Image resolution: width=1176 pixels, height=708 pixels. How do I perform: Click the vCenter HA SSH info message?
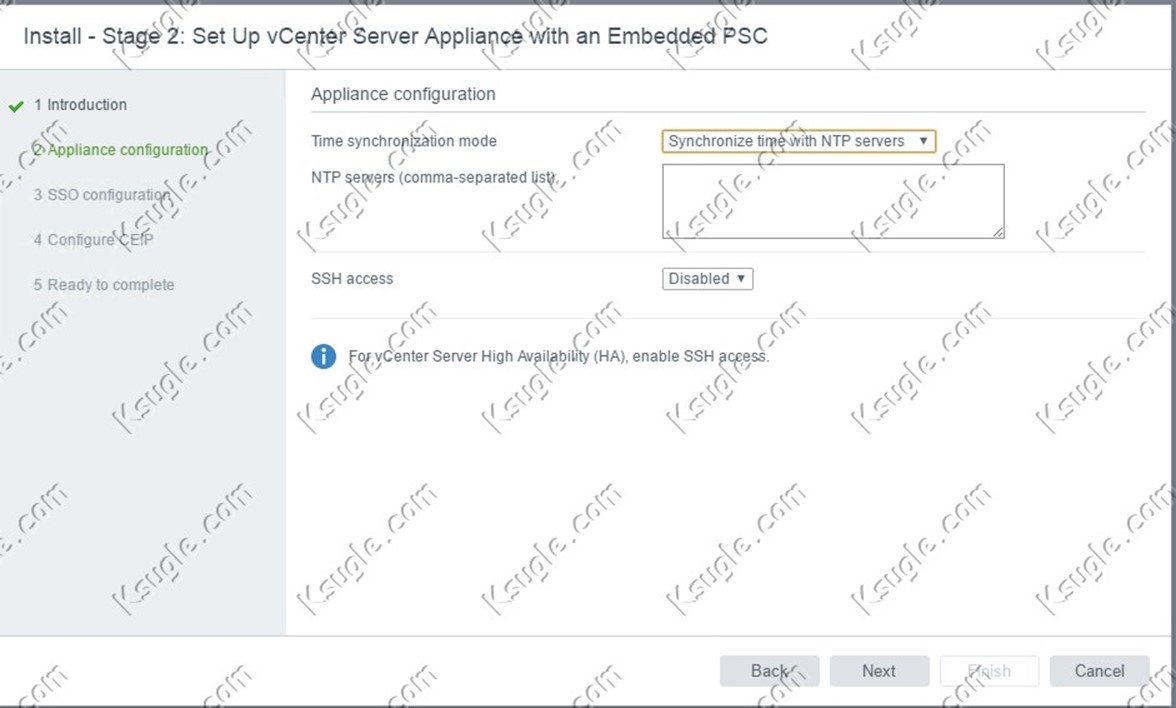click(559, 356)
